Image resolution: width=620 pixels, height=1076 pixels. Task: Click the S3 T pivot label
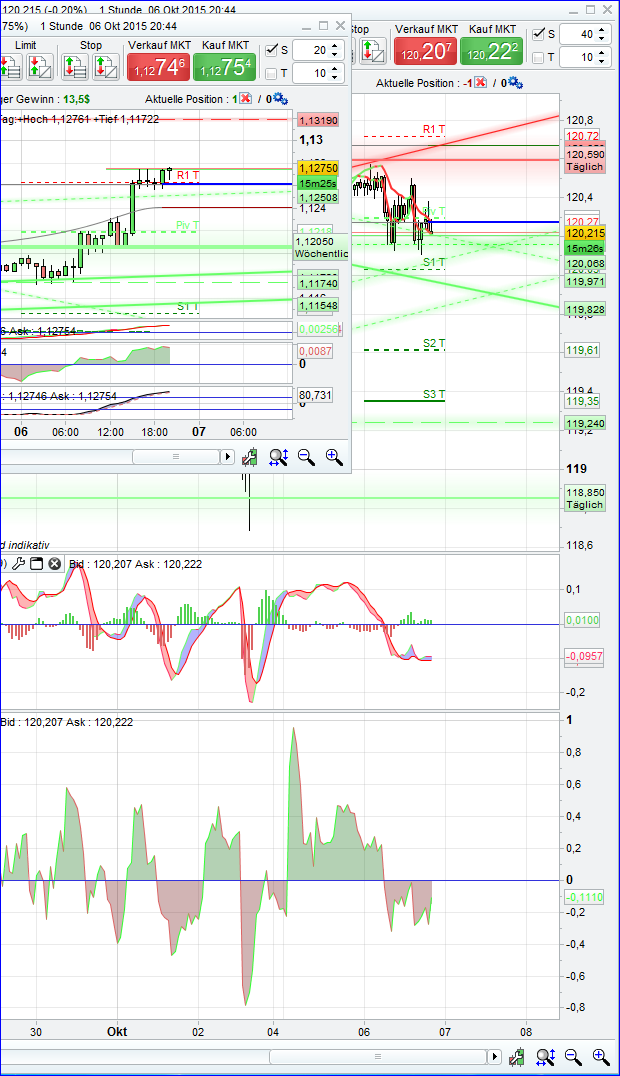434,394
